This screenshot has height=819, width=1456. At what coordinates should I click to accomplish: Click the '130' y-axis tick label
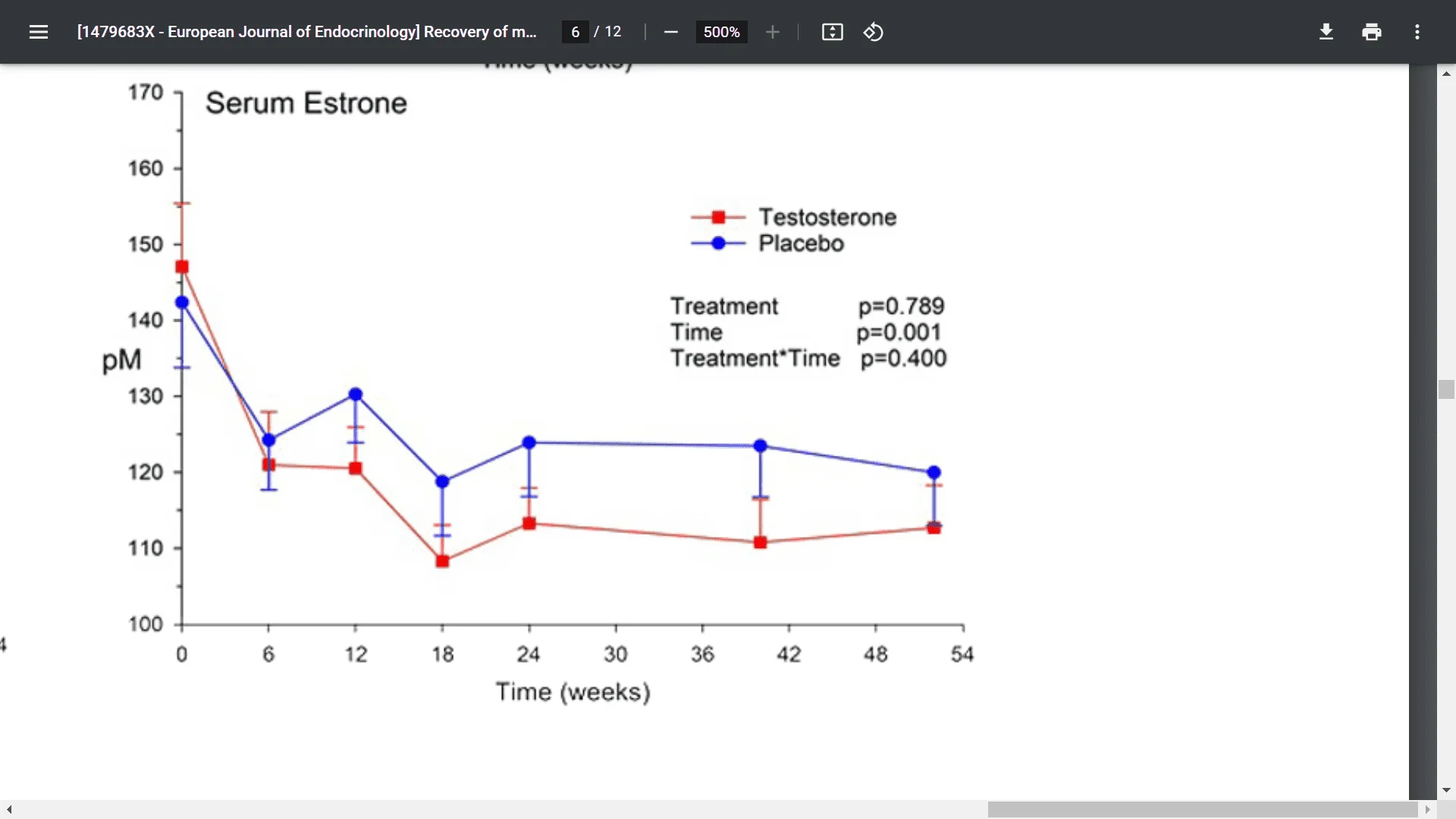click(145, 397)
